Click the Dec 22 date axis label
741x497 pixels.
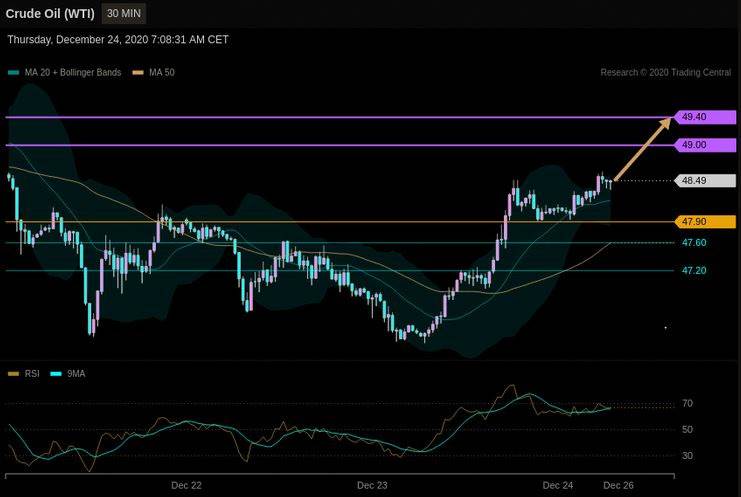click(x=186, y=485)
